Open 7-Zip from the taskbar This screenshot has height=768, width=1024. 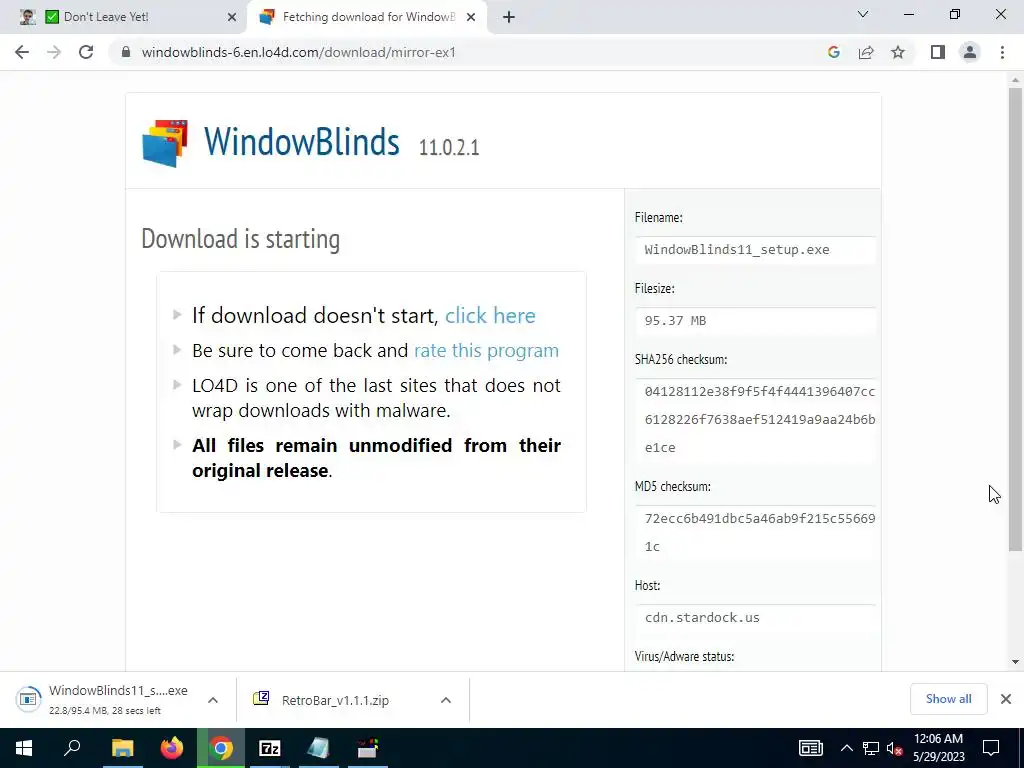click(270, 748)
